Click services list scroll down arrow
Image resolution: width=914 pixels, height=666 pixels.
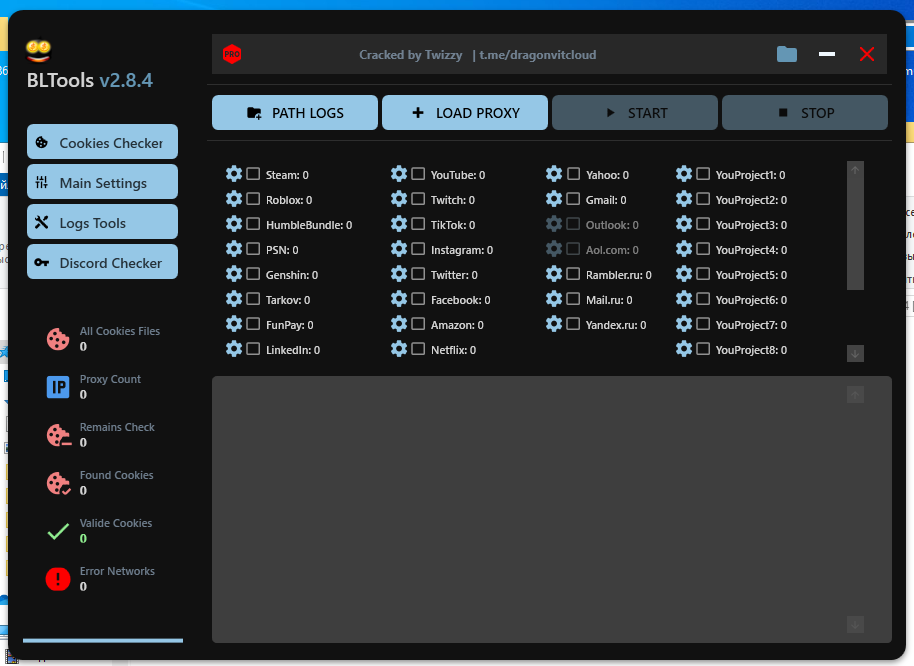point(855,354)
